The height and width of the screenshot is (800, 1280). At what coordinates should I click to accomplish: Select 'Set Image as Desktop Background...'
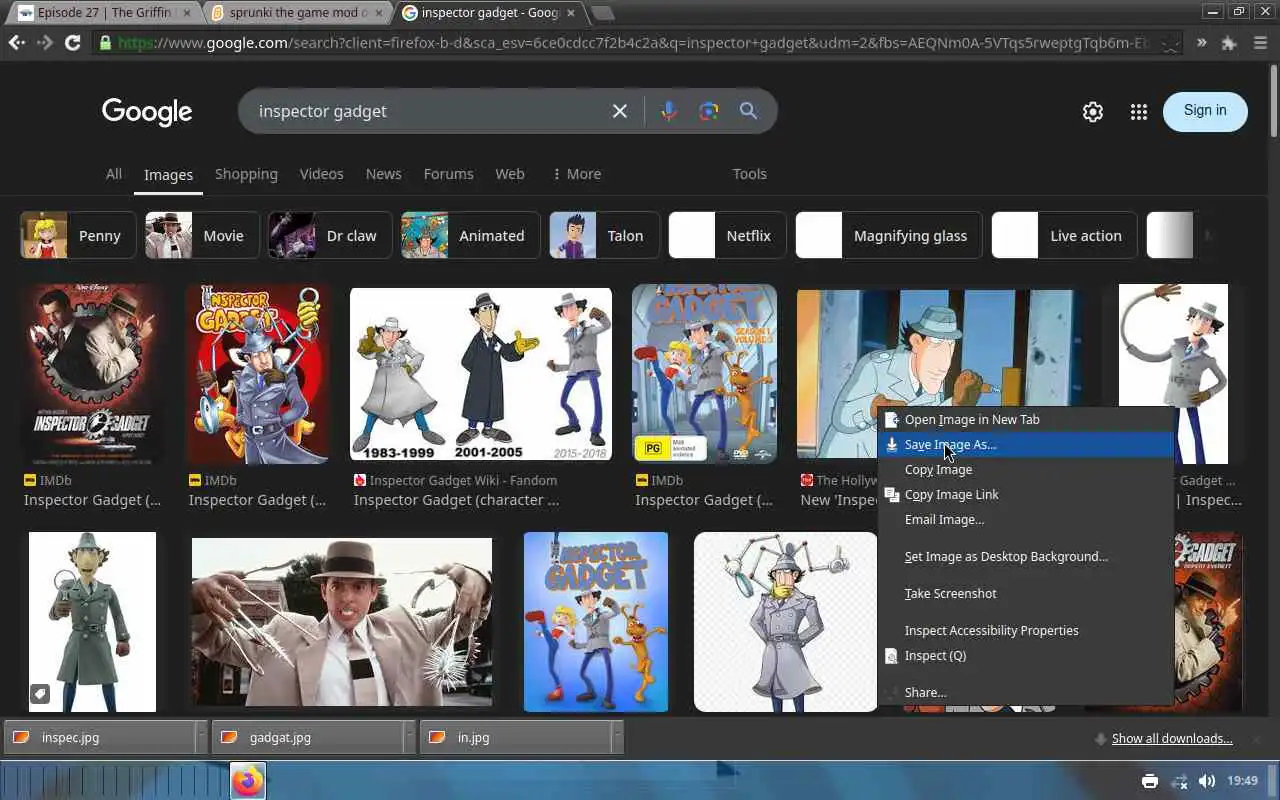[1026, 557]
